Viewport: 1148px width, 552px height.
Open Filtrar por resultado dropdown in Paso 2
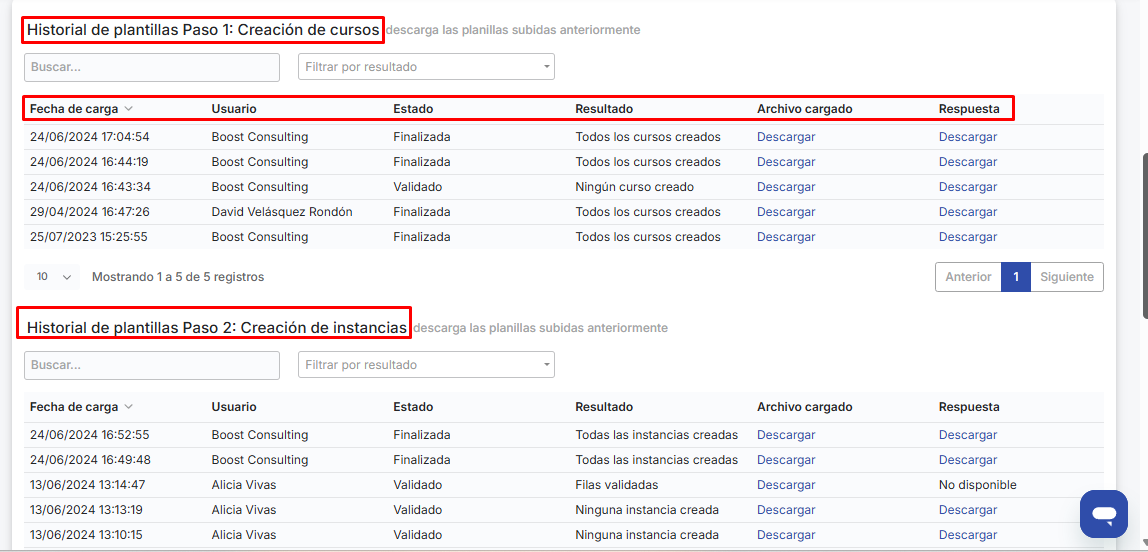point(426,365)
